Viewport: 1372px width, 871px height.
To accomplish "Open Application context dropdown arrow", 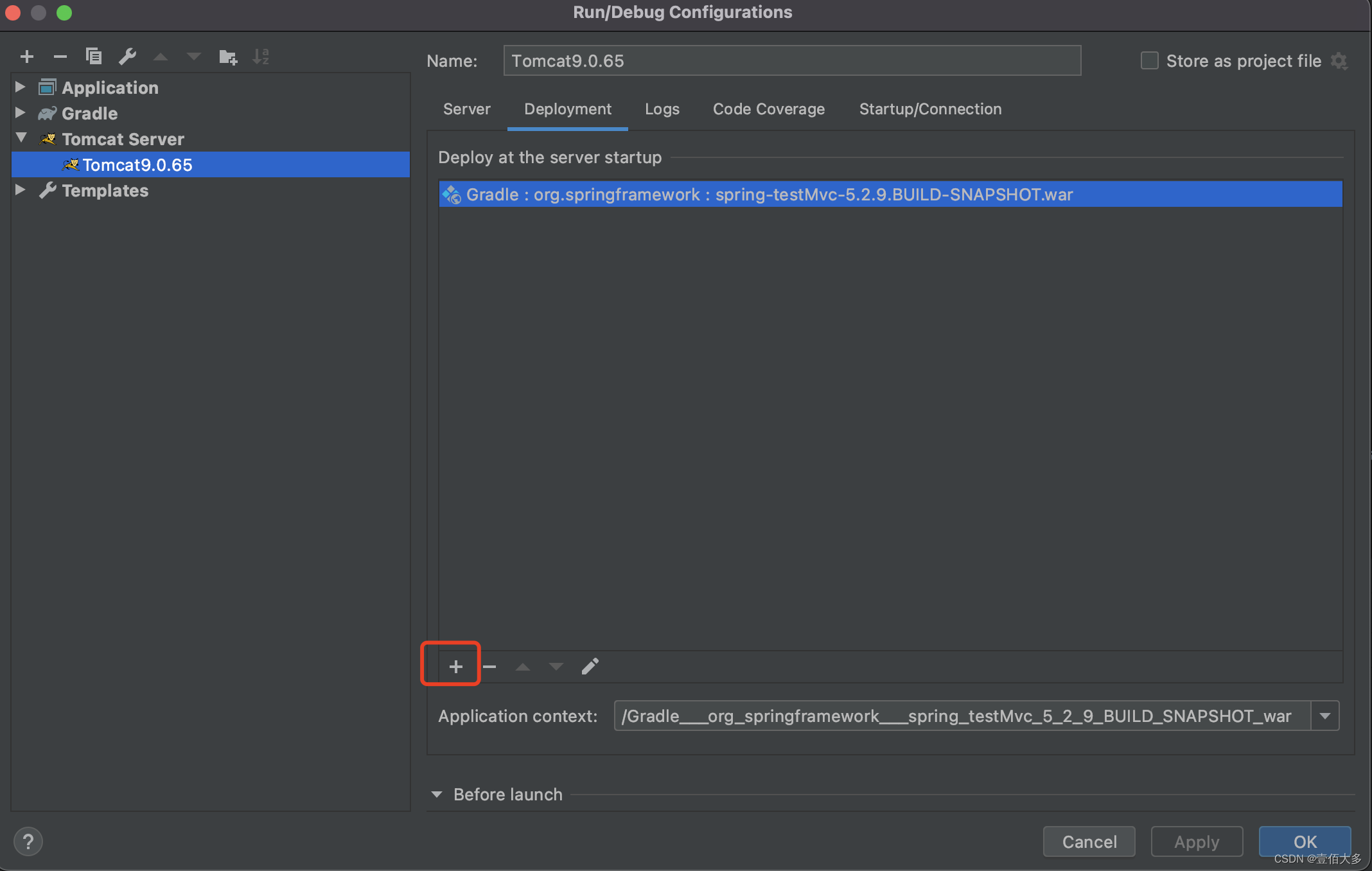I will click(1325, 716).
